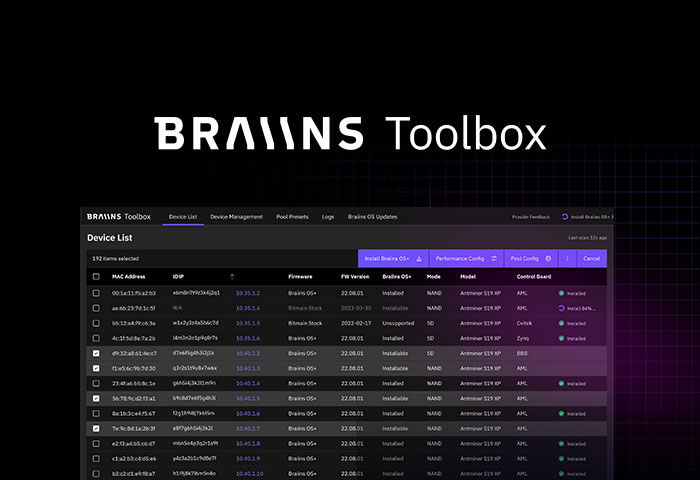Check the box for row 10.35.1.6
Screen dimensions: 700x480
pos(96,338)
